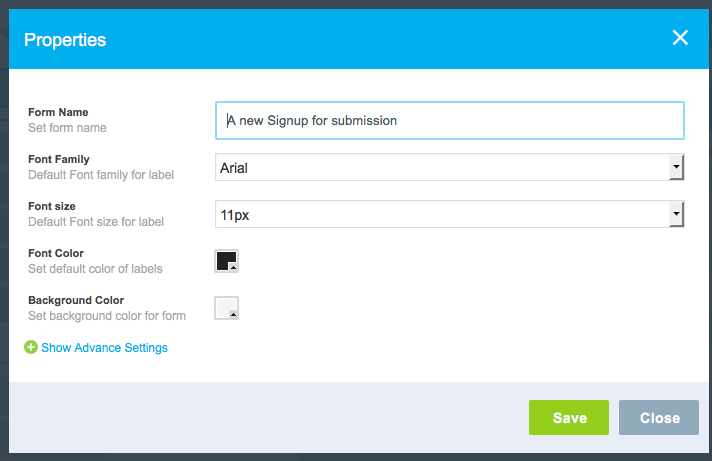Image resolution: width=712 pixels, height=461 pixels.
Task: Click the Properties dialog title
Action: pyautogui.click(x=65, y=40)
